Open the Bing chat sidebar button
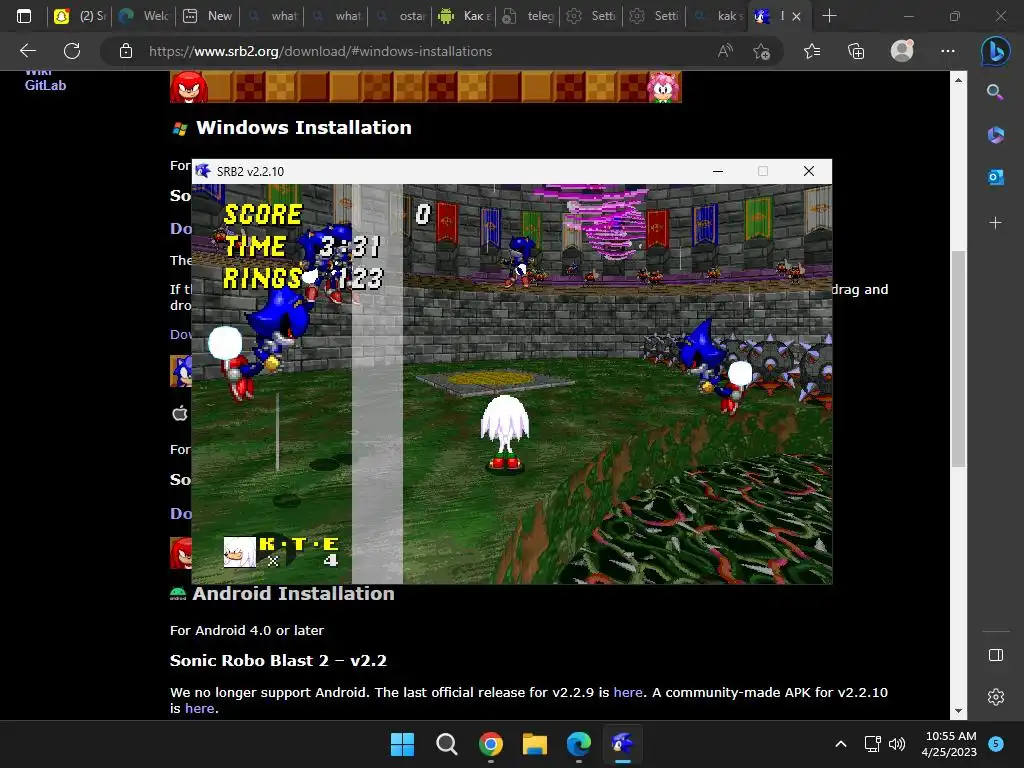The height and width of the screenshot is (768, 1024). (995, 52)
